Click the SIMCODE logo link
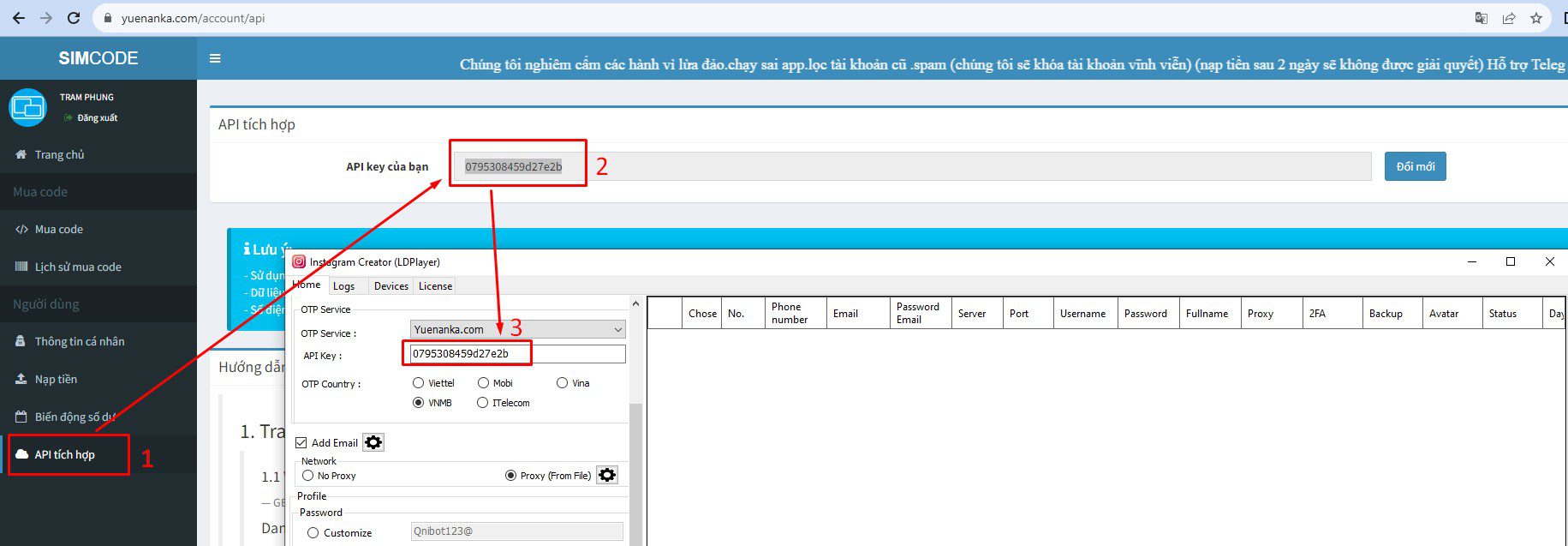Viewport: 1568px width, 546px height. 98,58
